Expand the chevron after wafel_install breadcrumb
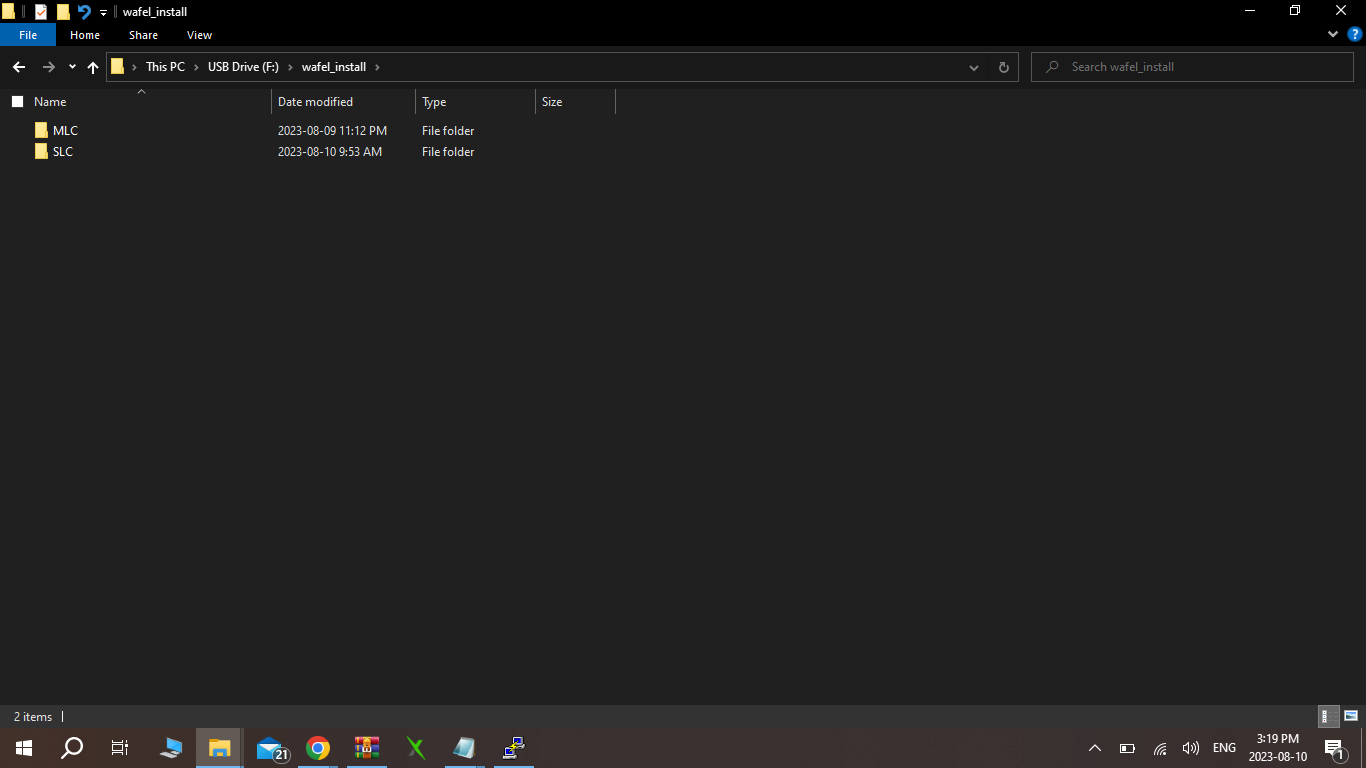The height and width of the screenshot is (768, 1366). pyautogui.click(x=377, y=67)
